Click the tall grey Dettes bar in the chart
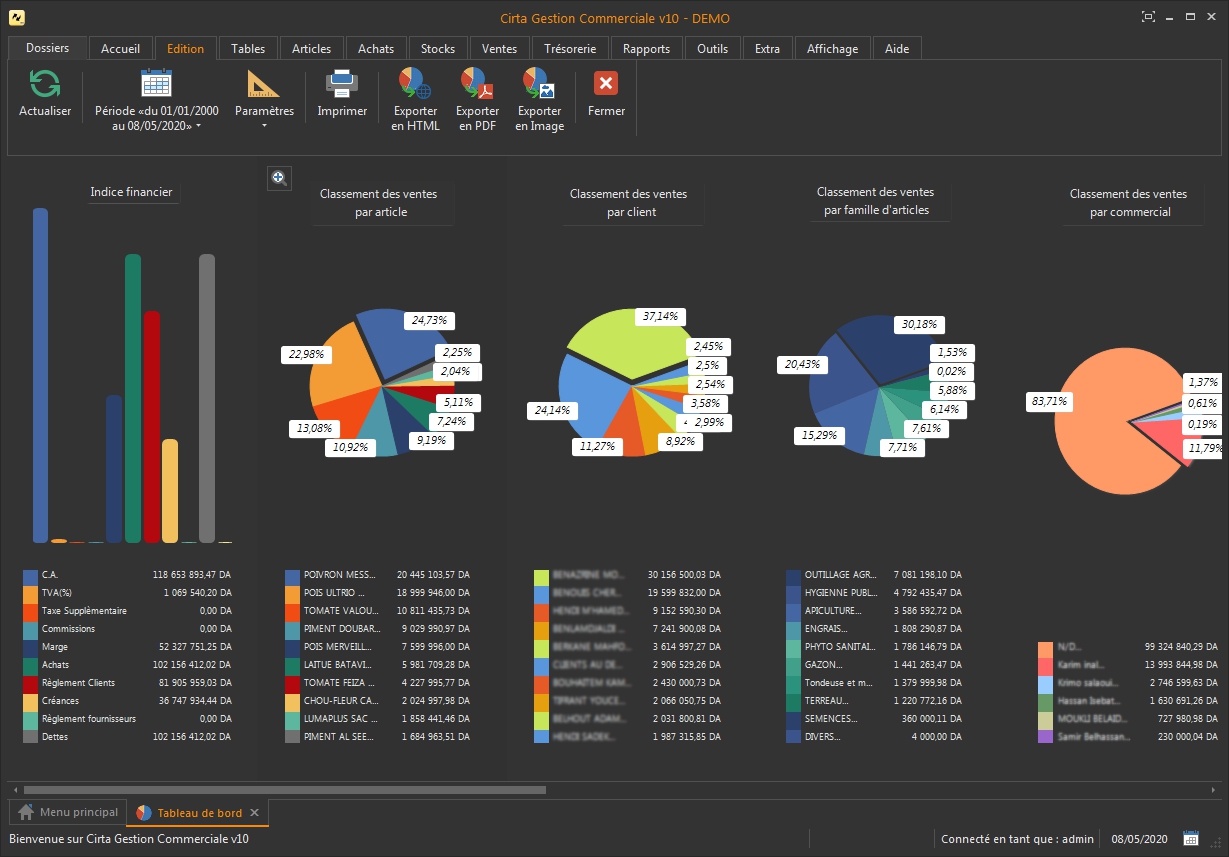The width and height of the screenshot is (1229, 857). point(207,398)
